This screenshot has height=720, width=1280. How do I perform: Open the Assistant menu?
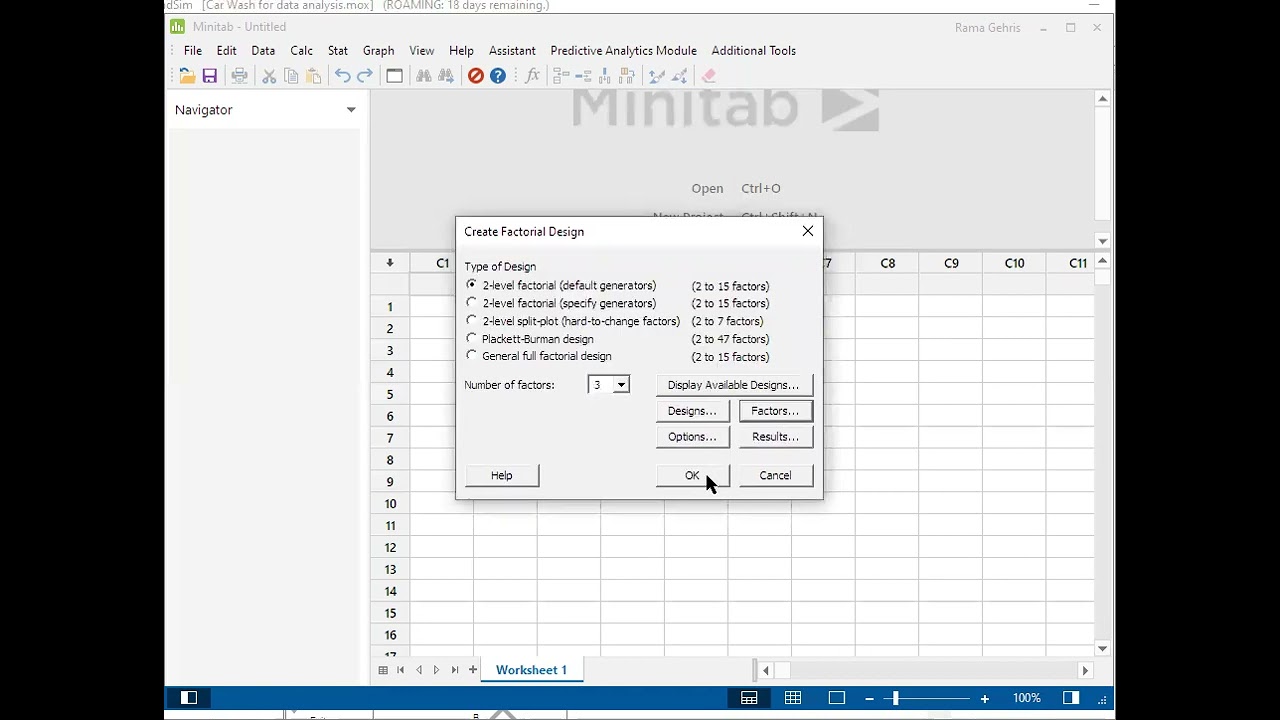pyautogui.click(x=512, y=50)
